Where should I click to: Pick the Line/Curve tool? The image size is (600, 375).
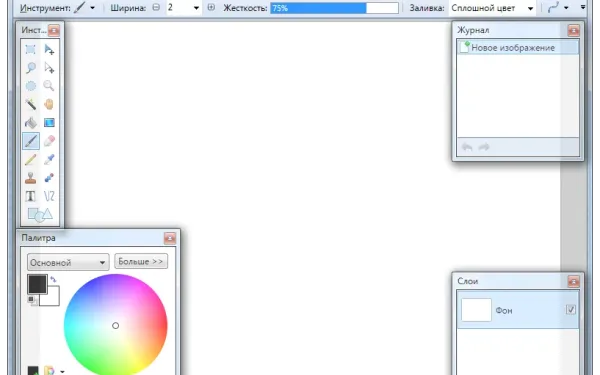(x=49, y=196)
